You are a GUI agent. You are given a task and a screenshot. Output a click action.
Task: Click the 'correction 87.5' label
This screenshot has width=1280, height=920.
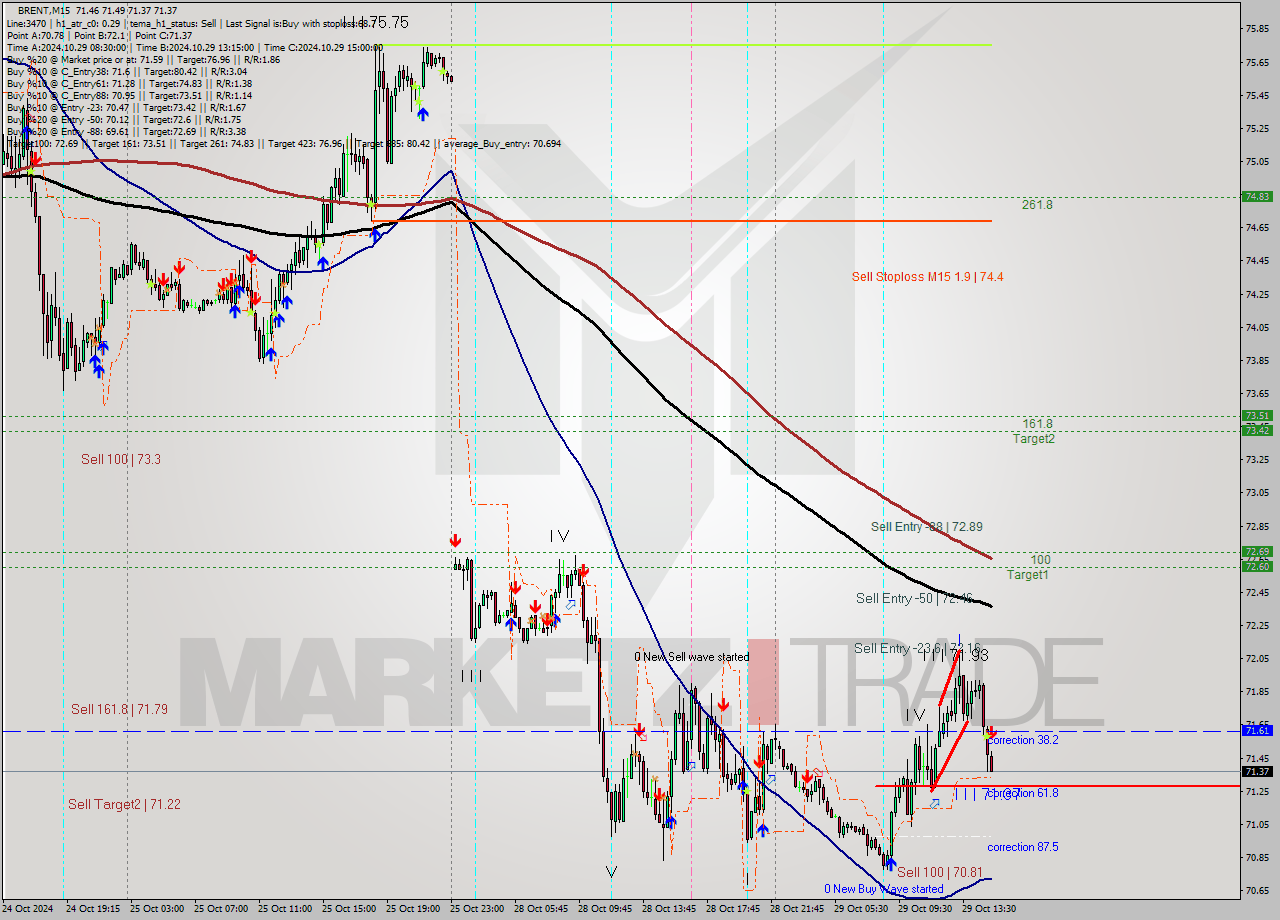point(1022,847)
